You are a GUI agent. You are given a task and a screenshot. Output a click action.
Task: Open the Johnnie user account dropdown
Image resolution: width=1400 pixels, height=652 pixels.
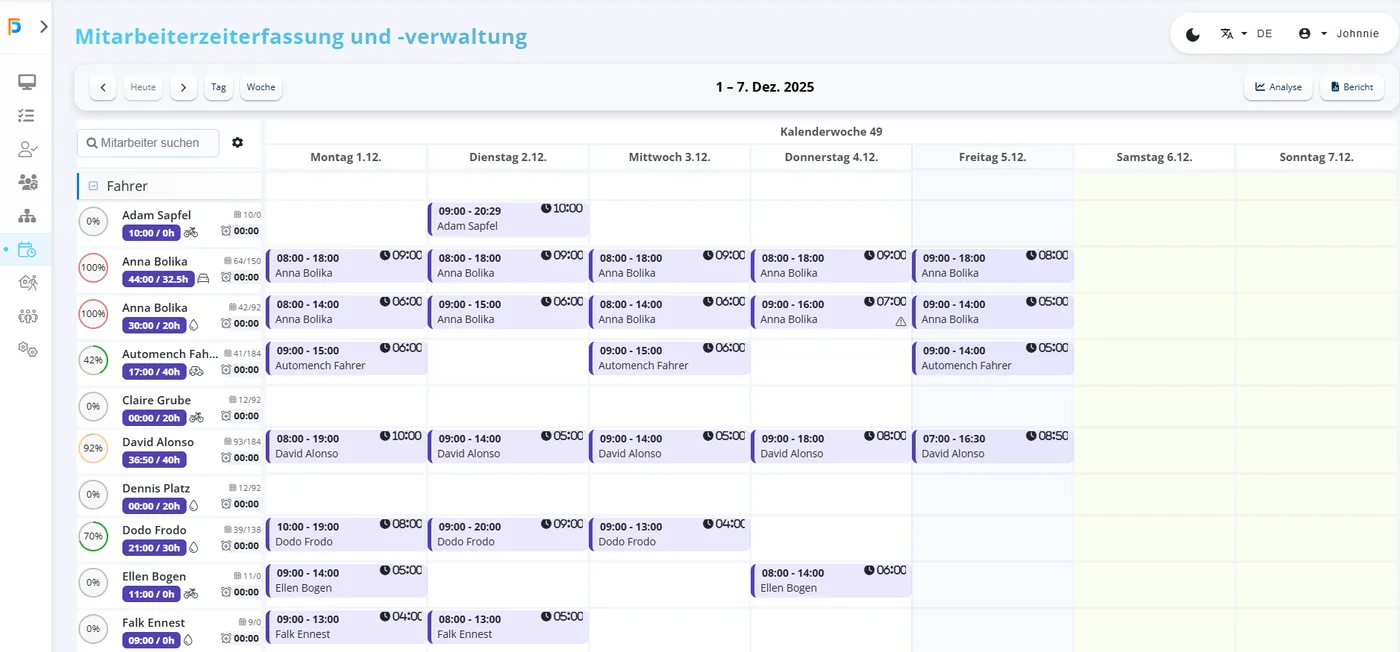[1337, 34]
